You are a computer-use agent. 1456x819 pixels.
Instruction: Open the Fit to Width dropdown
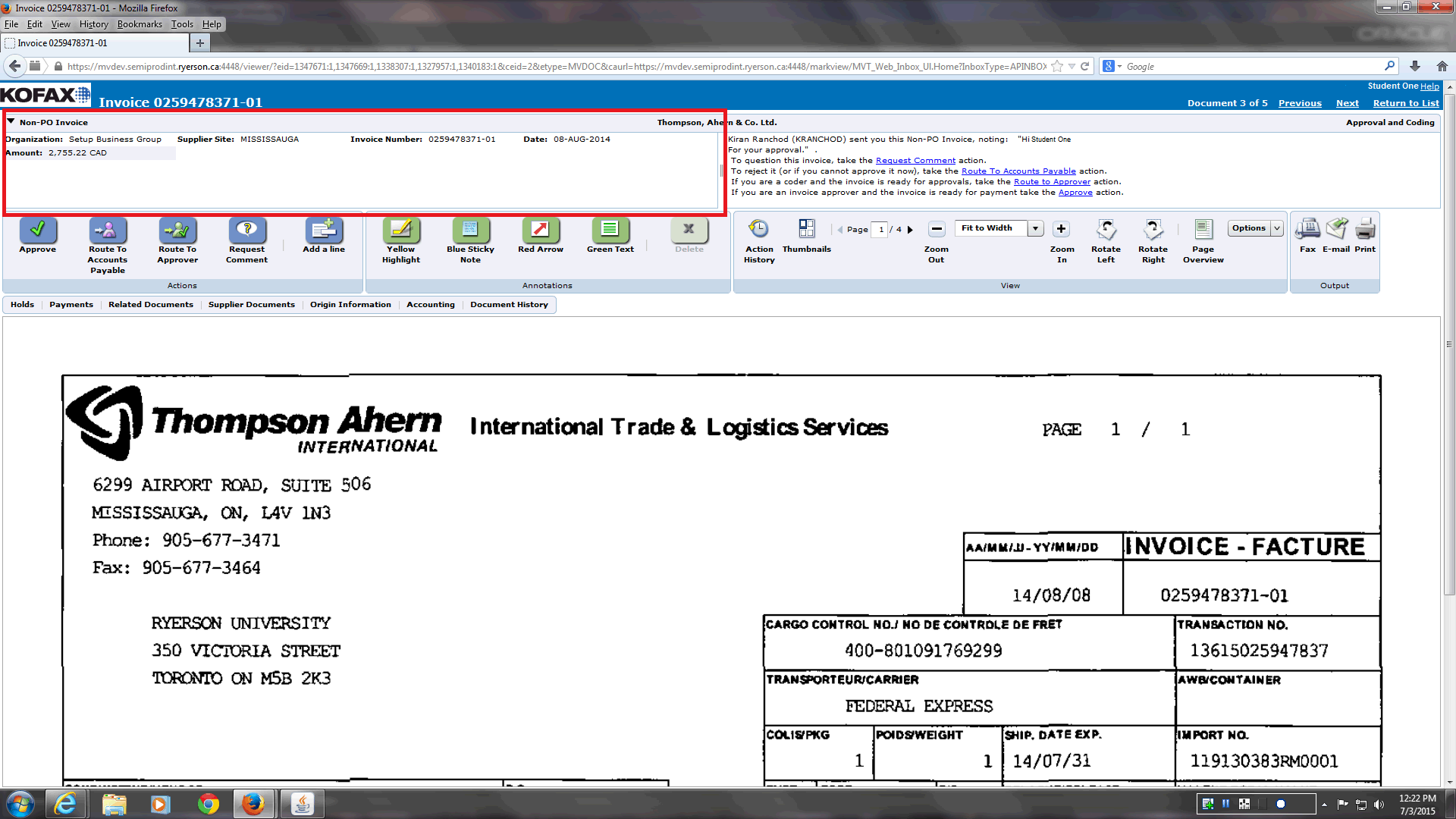point(1036,228)
